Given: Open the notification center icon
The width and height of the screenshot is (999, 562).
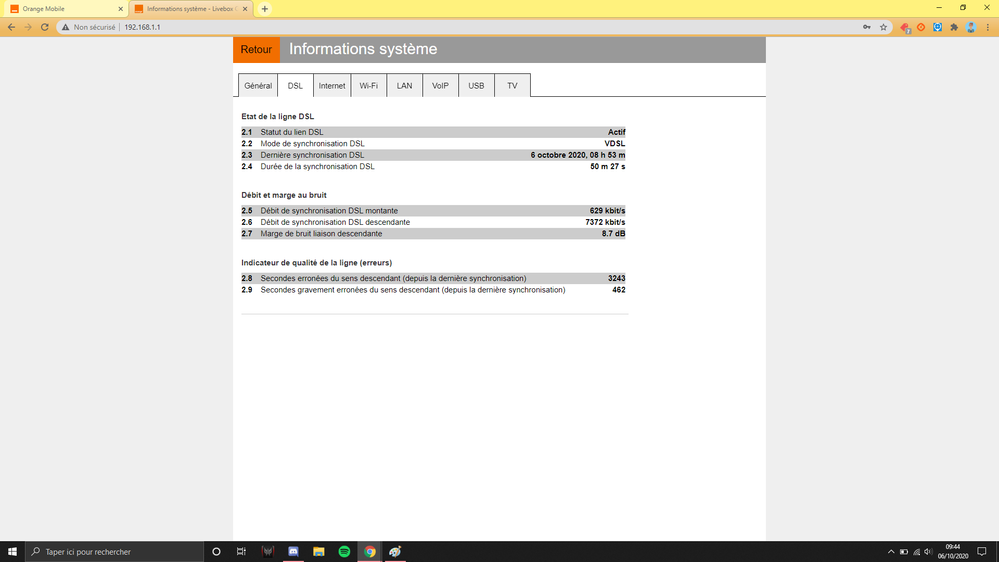Looking at the screenshot, I should pyautogui.click(x=982, y=552).
